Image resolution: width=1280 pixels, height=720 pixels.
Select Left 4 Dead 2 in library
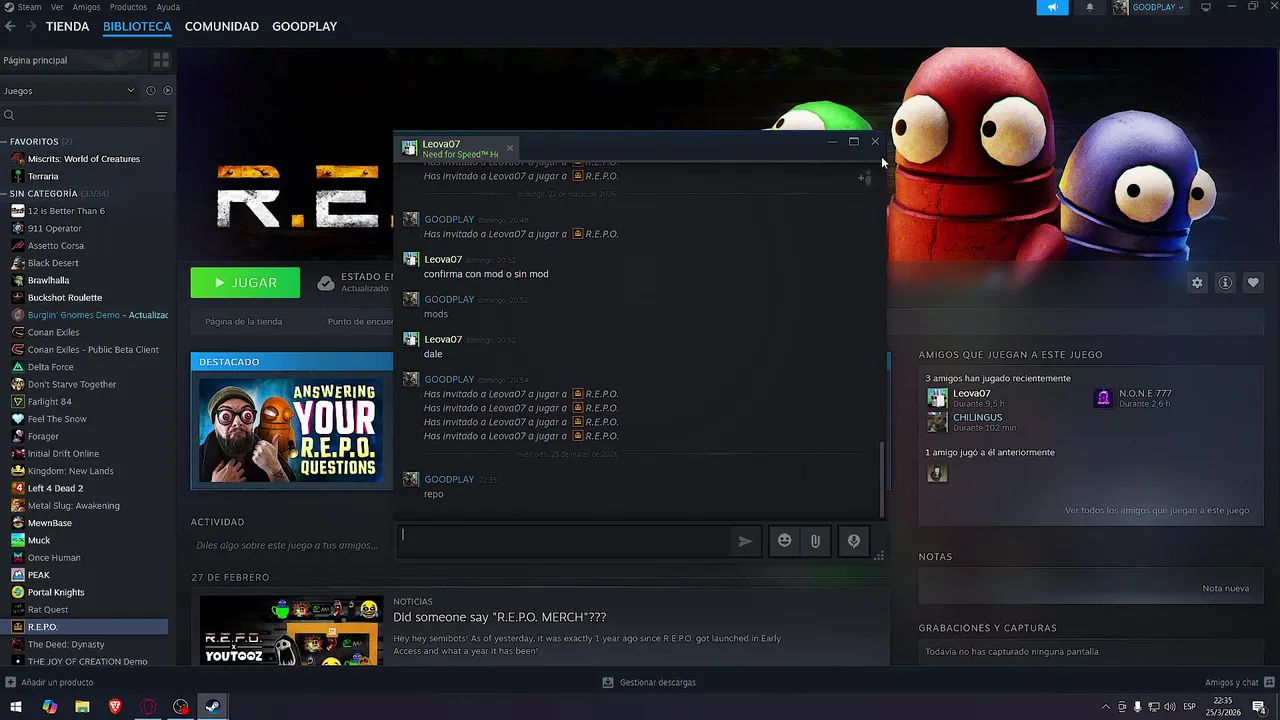(x=55, y=488)
